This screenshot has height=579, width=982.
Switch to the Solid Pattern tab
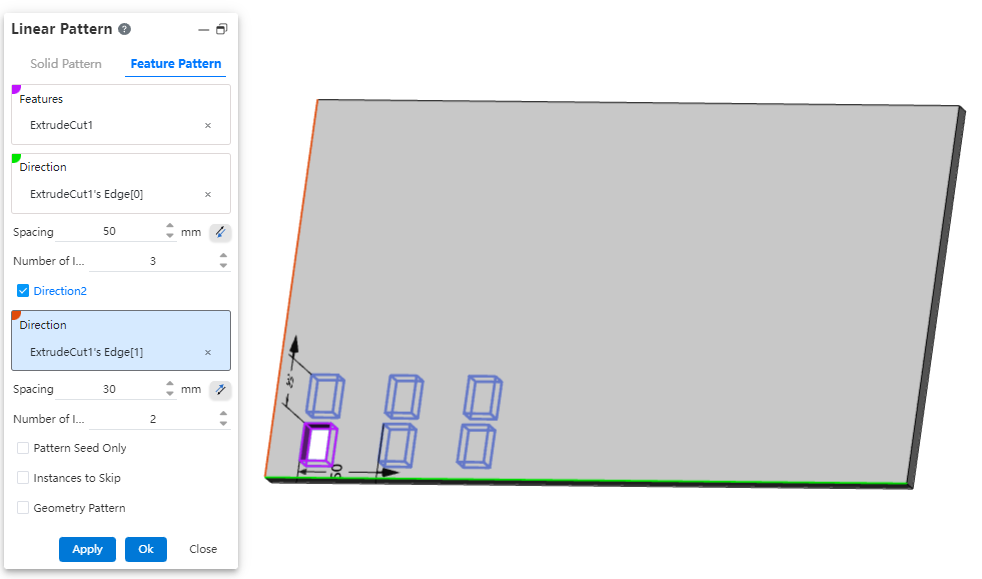point(66,64)
